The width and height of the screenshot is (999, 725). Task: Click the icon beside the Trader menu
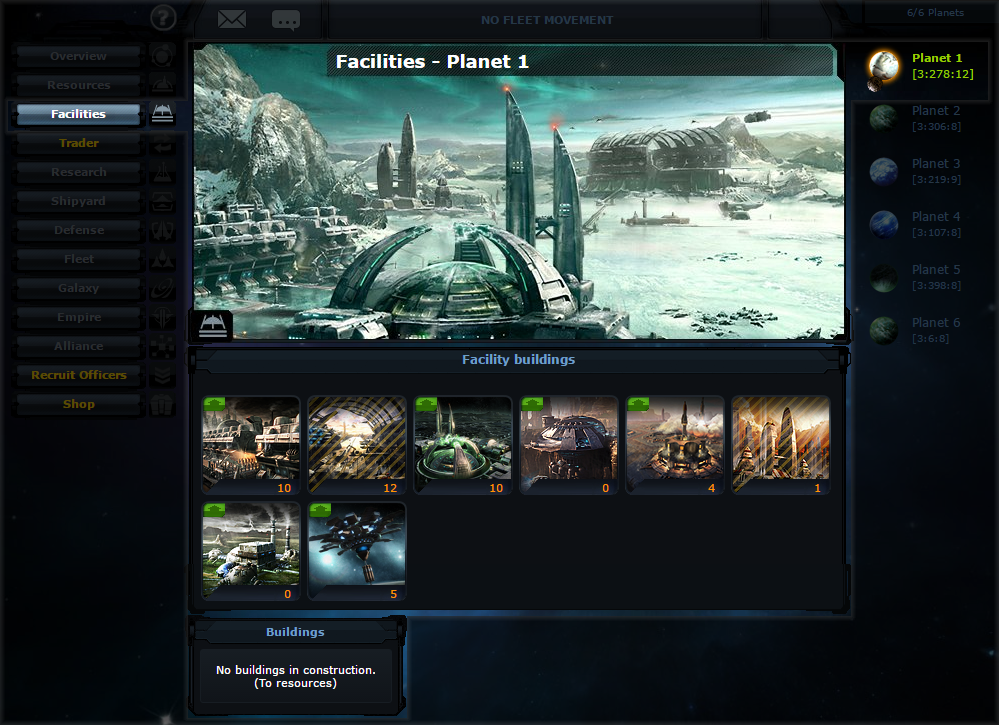point(162,143)
